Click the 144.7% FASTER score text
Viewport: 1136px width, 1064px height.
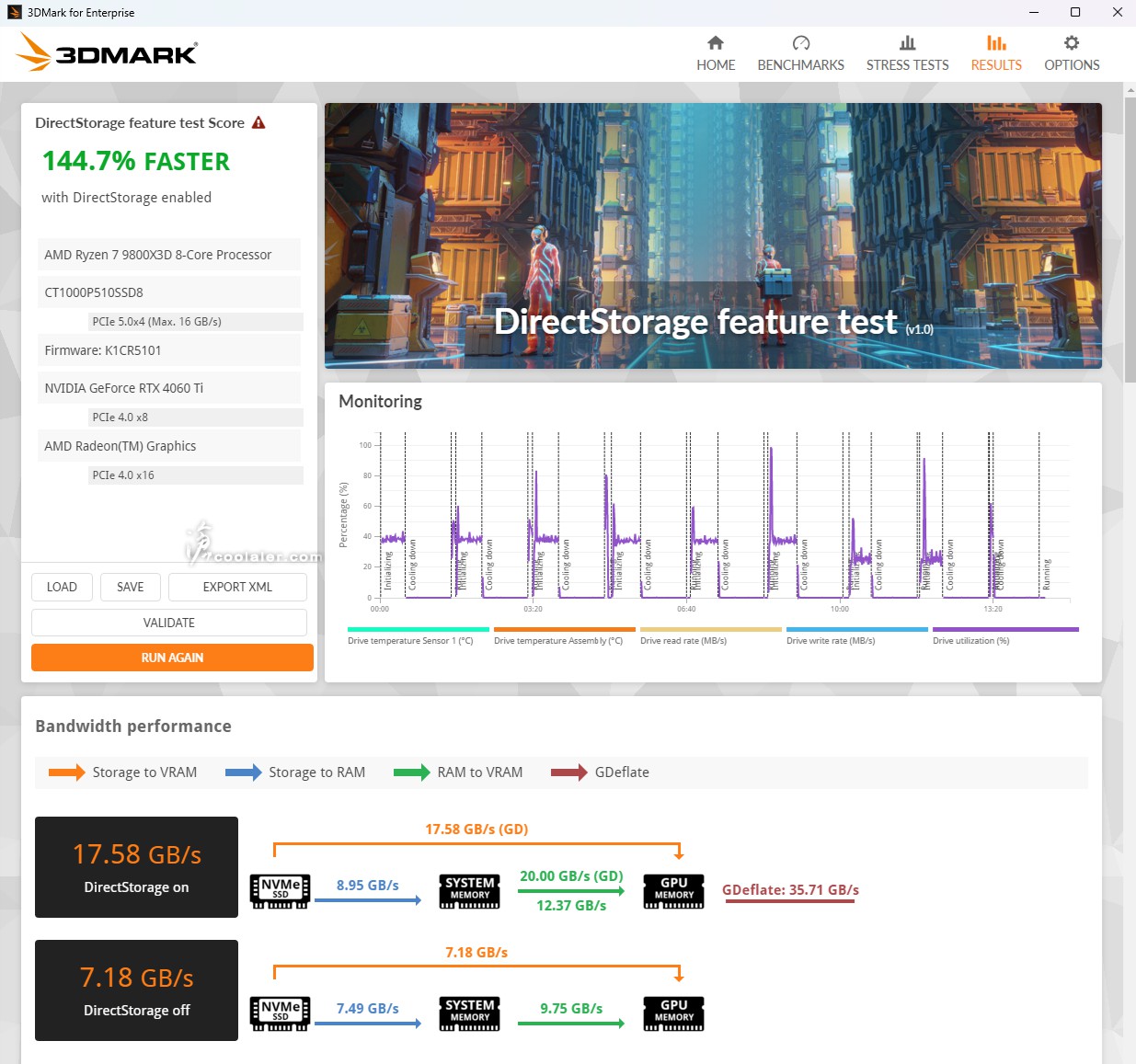[136, 161]
